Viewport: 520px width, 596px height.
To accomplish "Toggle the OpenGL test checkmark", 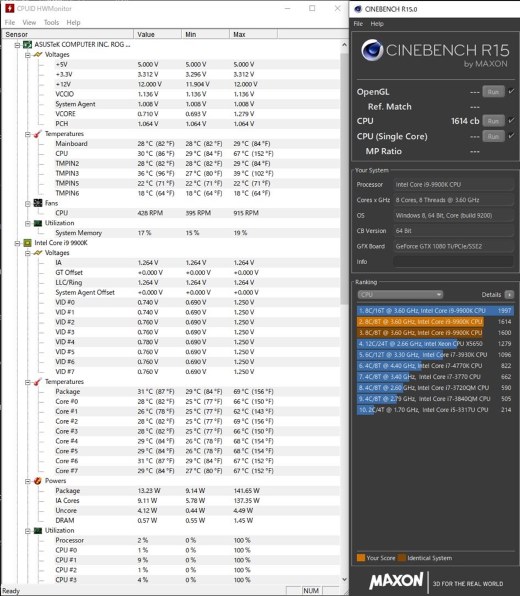I will 511,91.
